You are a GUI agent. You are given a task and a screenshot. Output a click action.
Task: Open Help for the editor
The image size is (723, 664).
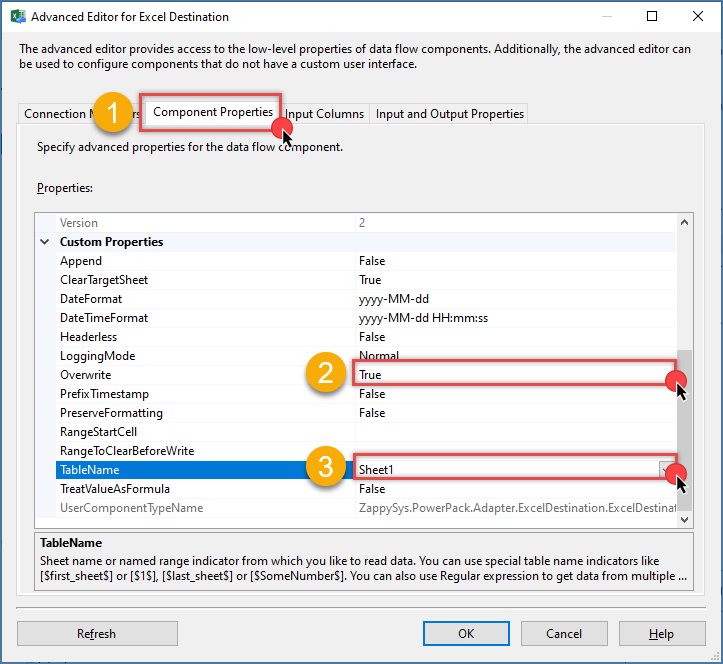click(660, 633)
